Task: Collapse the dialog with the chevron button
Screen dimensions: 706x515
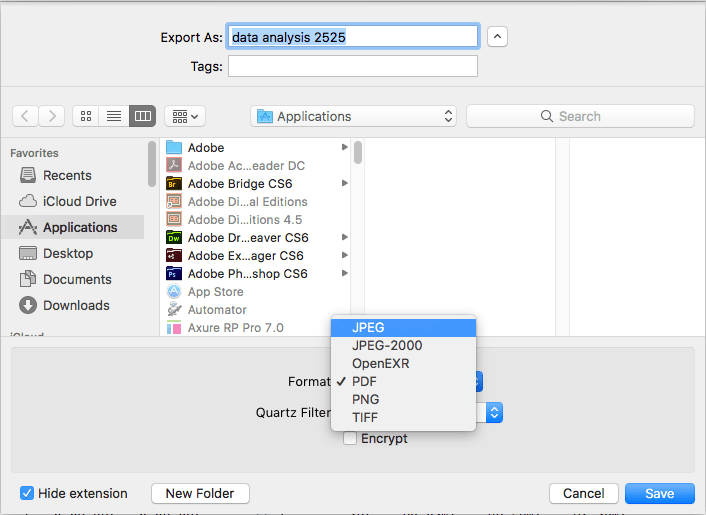Action: click(497, 36)
